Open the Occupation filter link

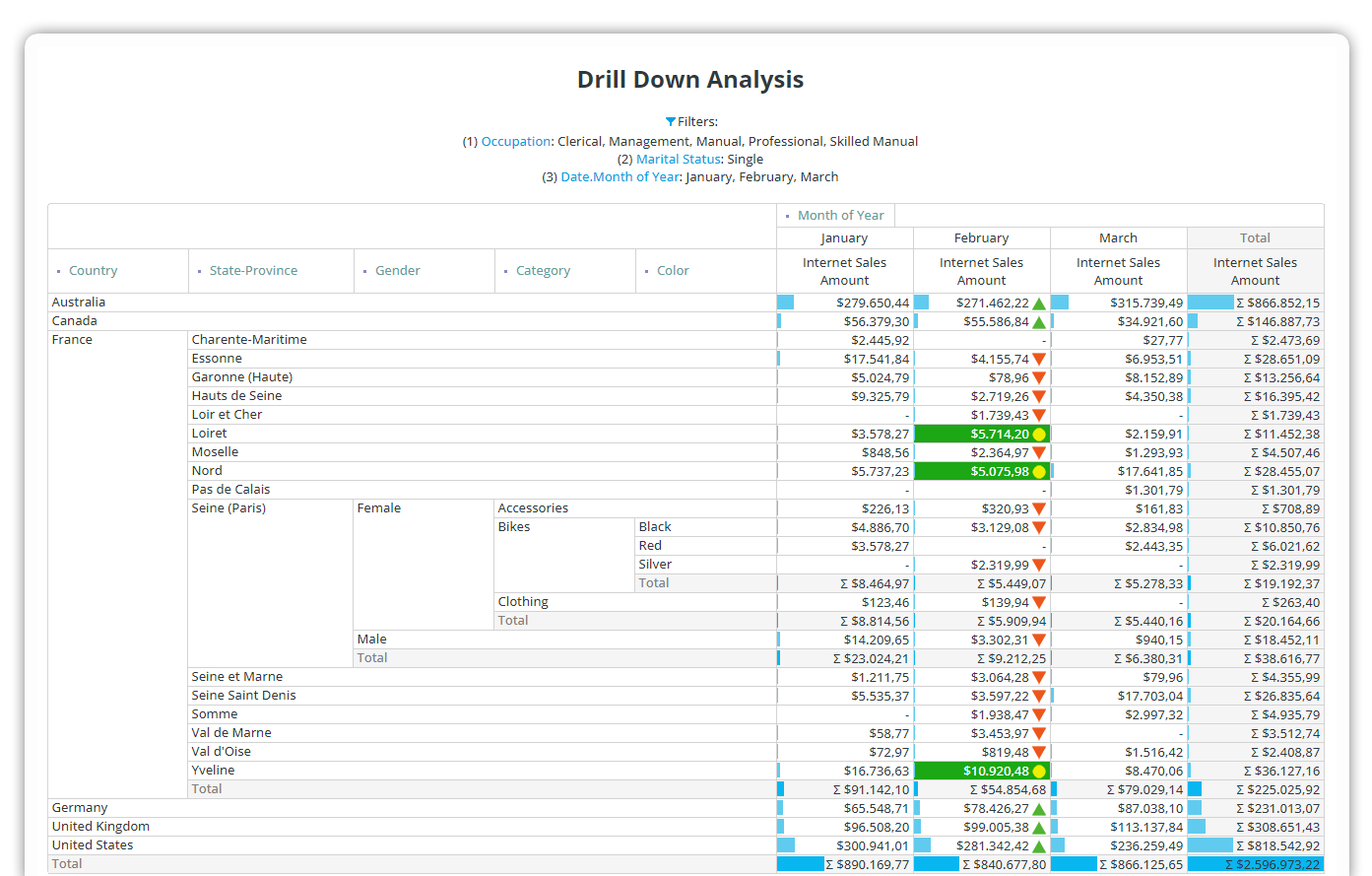516,141
